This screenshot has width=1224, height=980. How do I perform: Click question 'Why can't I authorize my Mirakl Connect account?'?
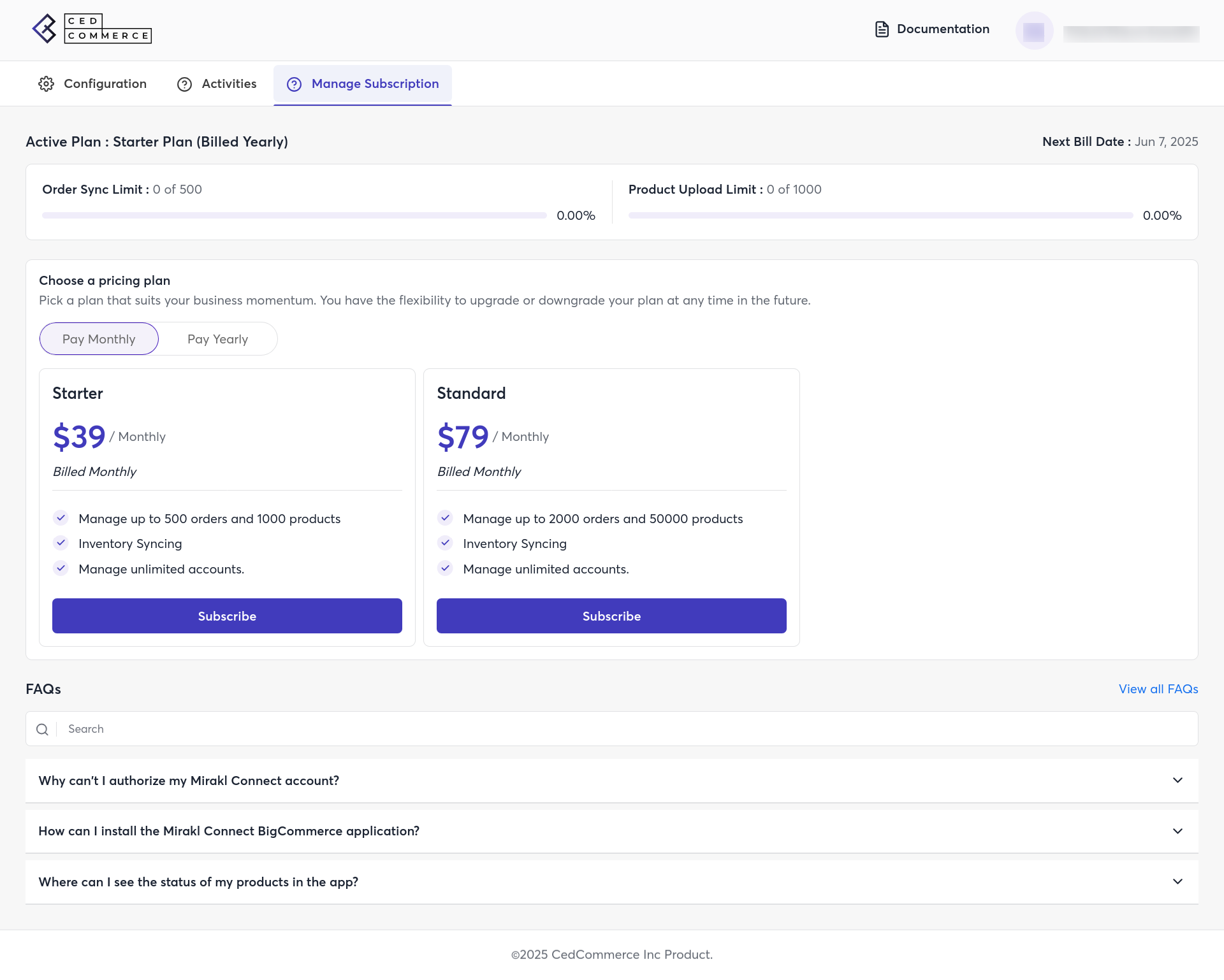tap(189, 781)
